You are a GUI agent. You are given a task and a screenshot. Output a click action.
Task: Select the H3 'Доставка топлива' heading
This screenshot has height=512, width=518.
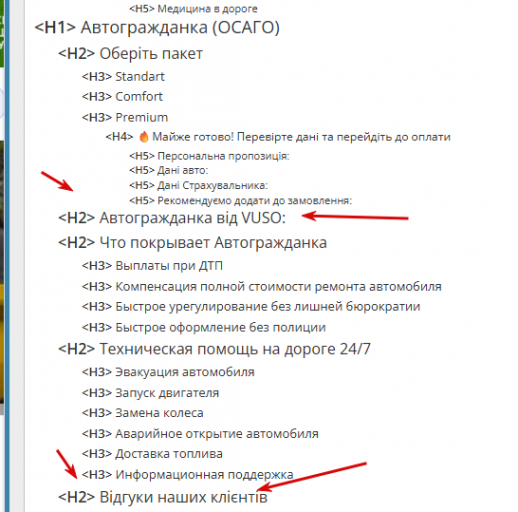[152, 454]
